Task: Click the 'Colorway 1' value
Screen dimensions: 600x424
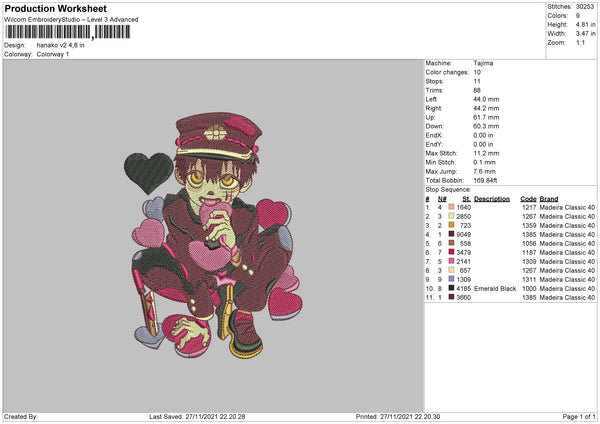Action: [53, 54]
